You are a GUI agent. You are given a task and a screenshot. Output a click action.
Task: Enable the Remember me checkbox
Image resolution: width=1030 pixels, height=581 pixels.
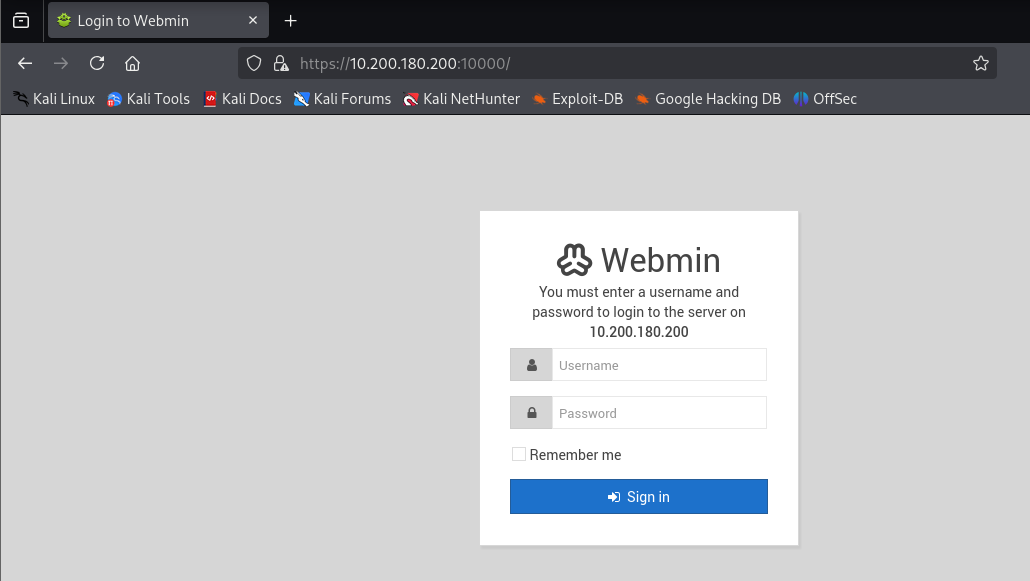click(x=519, y=454)
